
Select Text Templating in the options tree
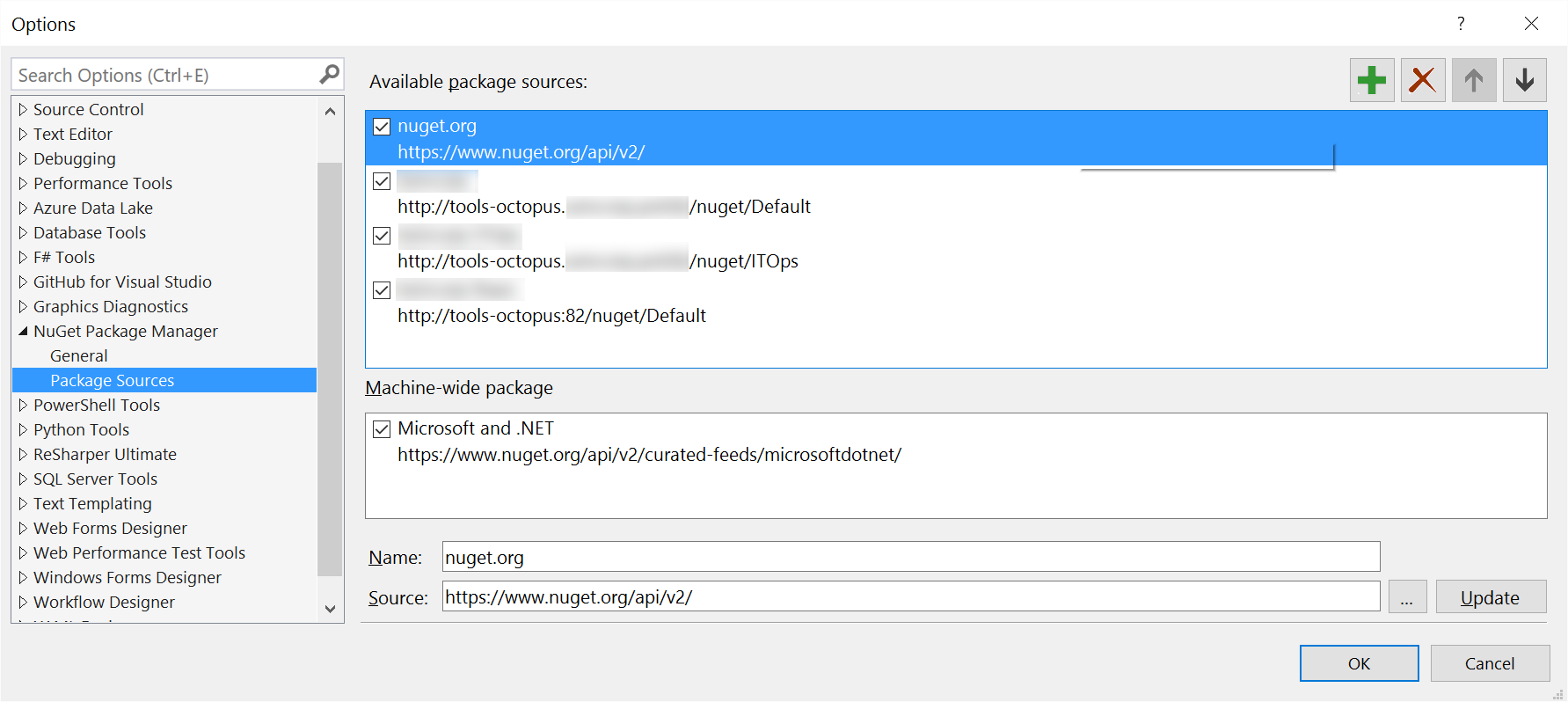(92, 504)
